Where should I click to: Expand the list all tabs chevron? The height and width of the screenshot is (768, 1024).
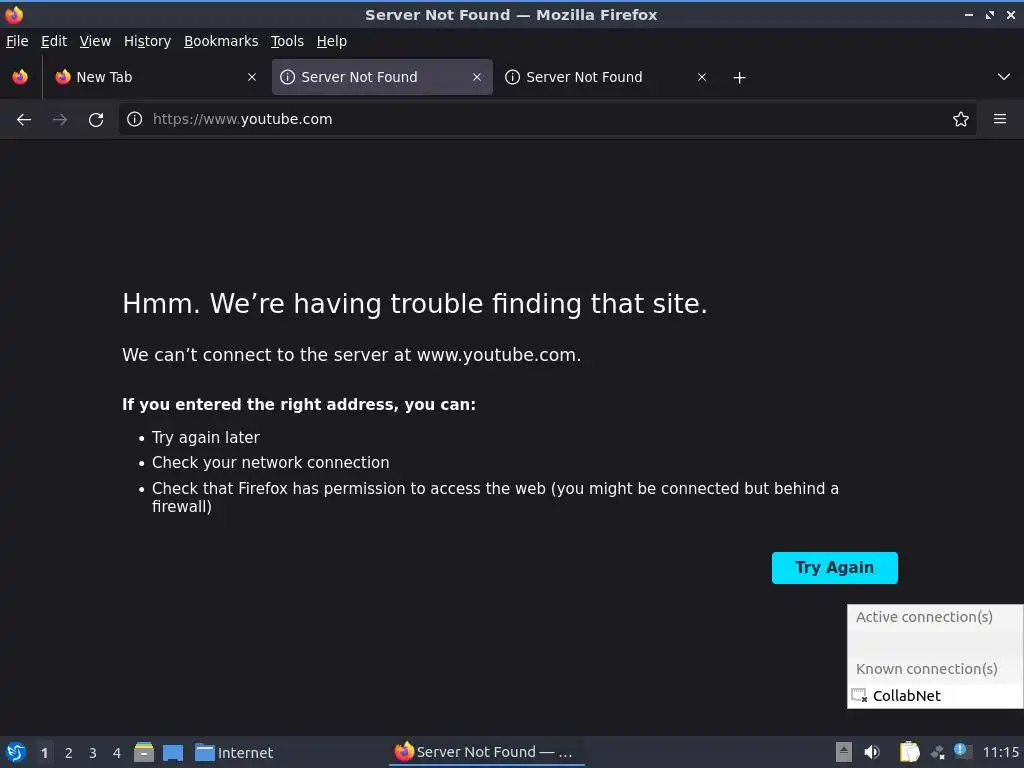1004,77
